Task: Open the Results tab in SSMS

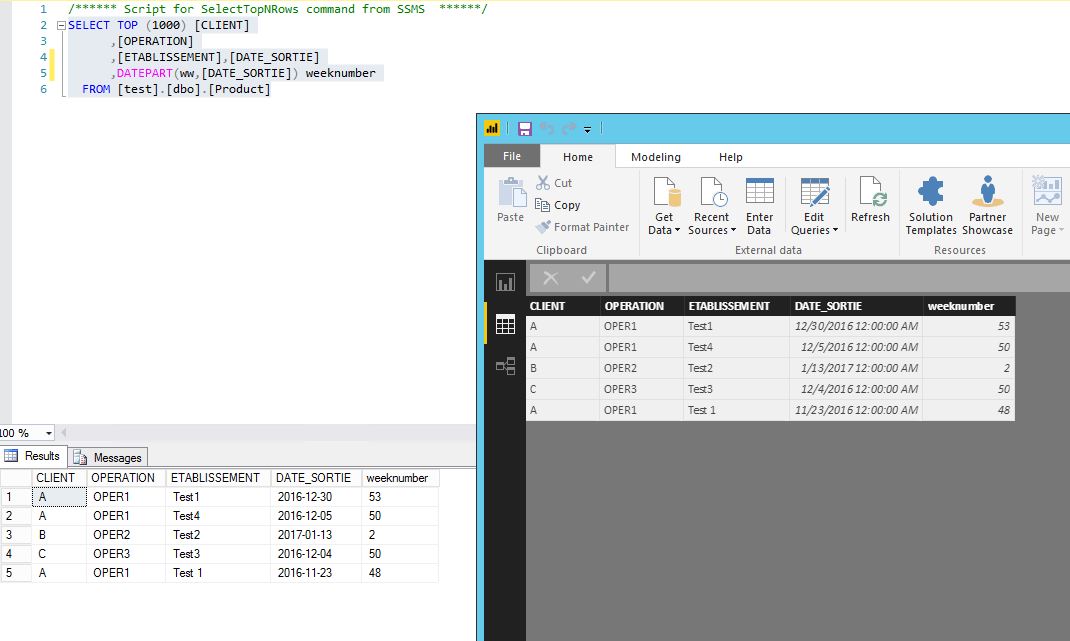Action: [x=33, y=456]
